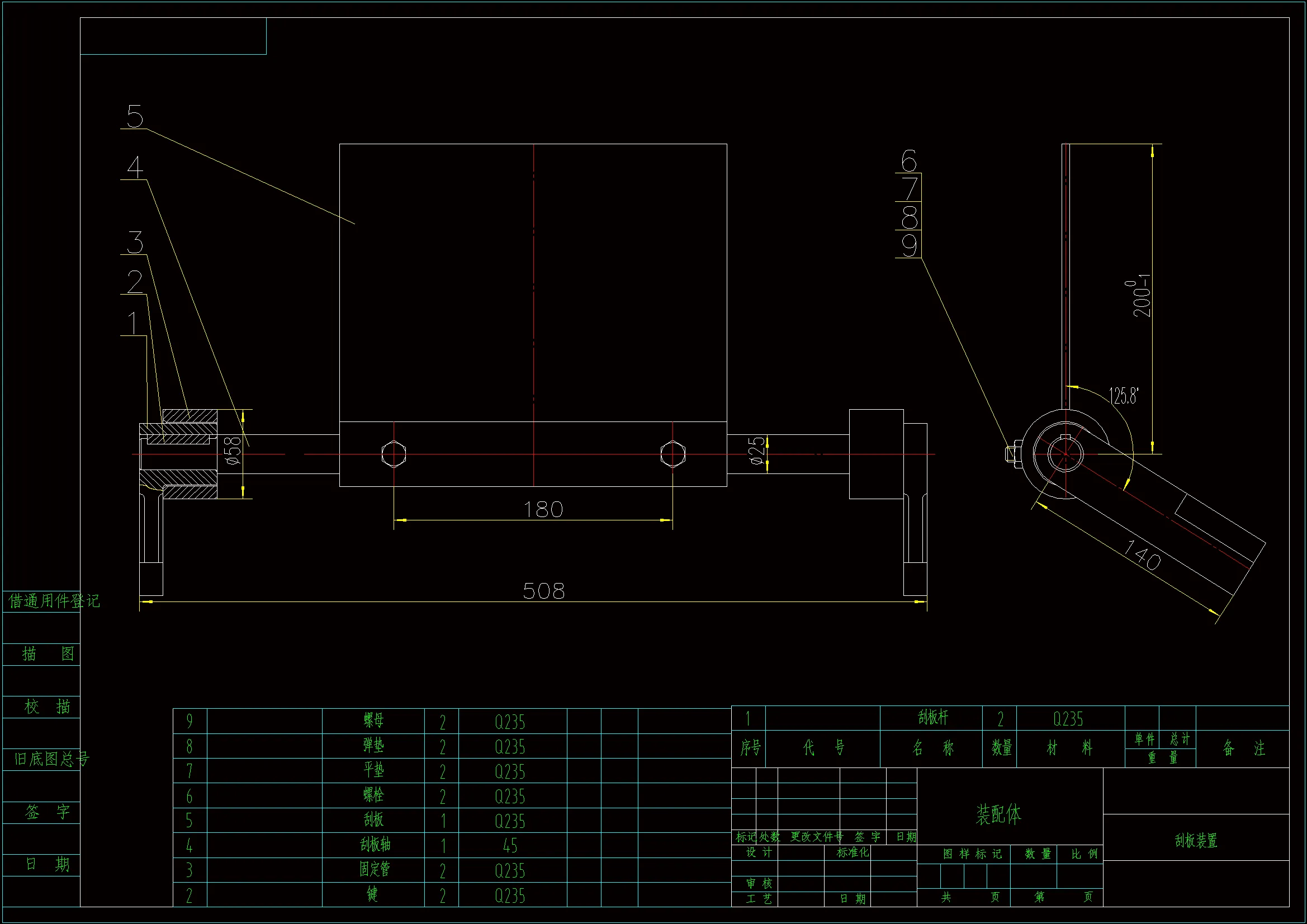The height and width of the screenshot is (924, 1307).
Task: Select the 借通用件登记 sidebar label
Action: click(54, 601)
